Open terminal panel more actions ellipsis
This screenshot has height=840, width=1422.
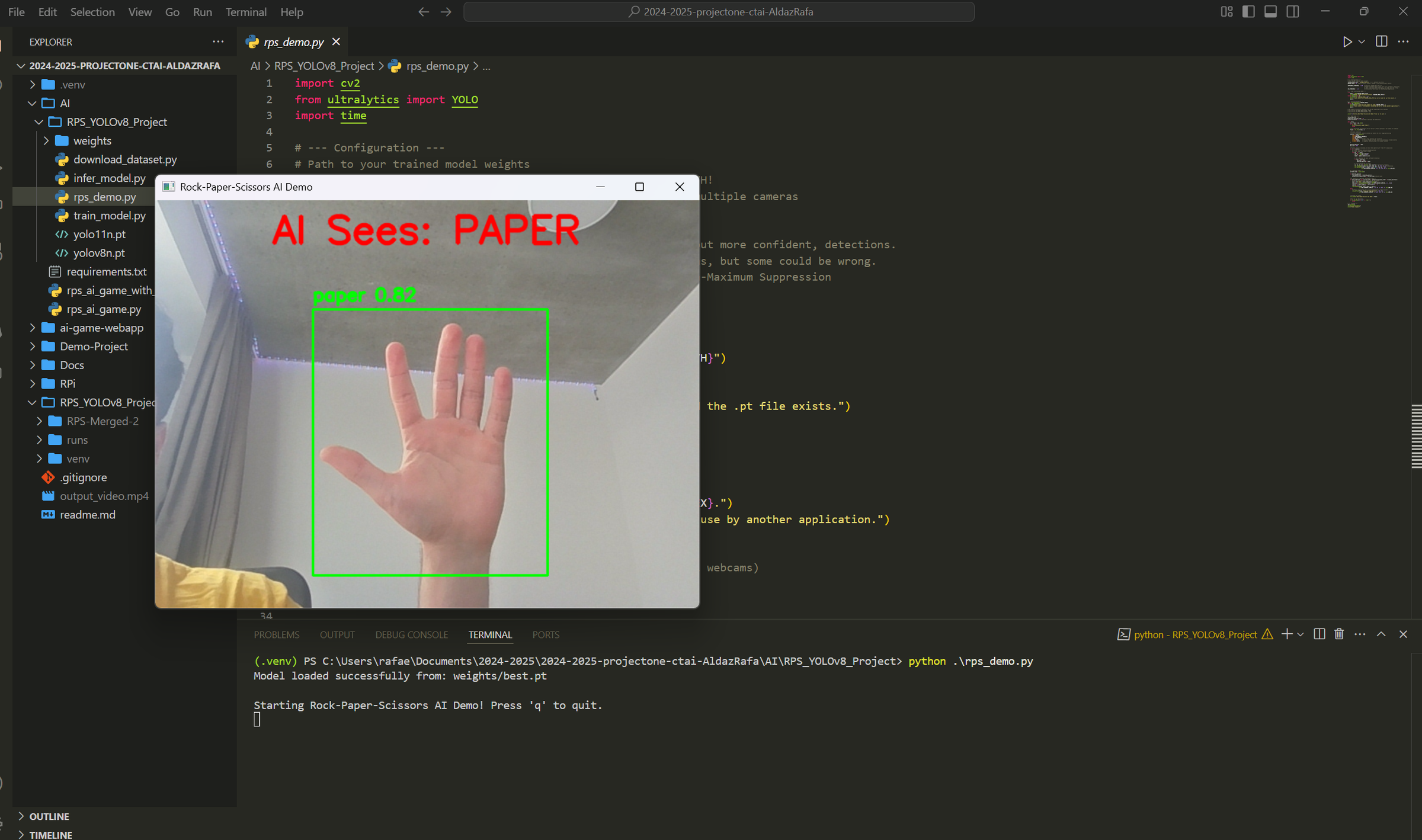coord(1360,634)
